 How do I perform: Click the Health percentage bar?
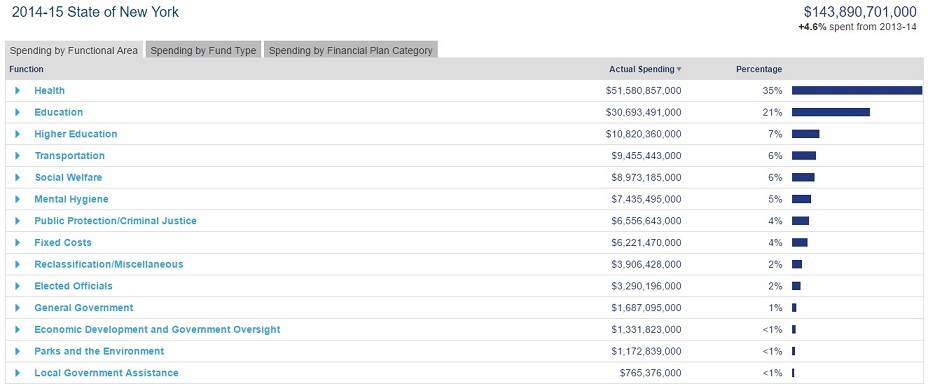point(857,91)
